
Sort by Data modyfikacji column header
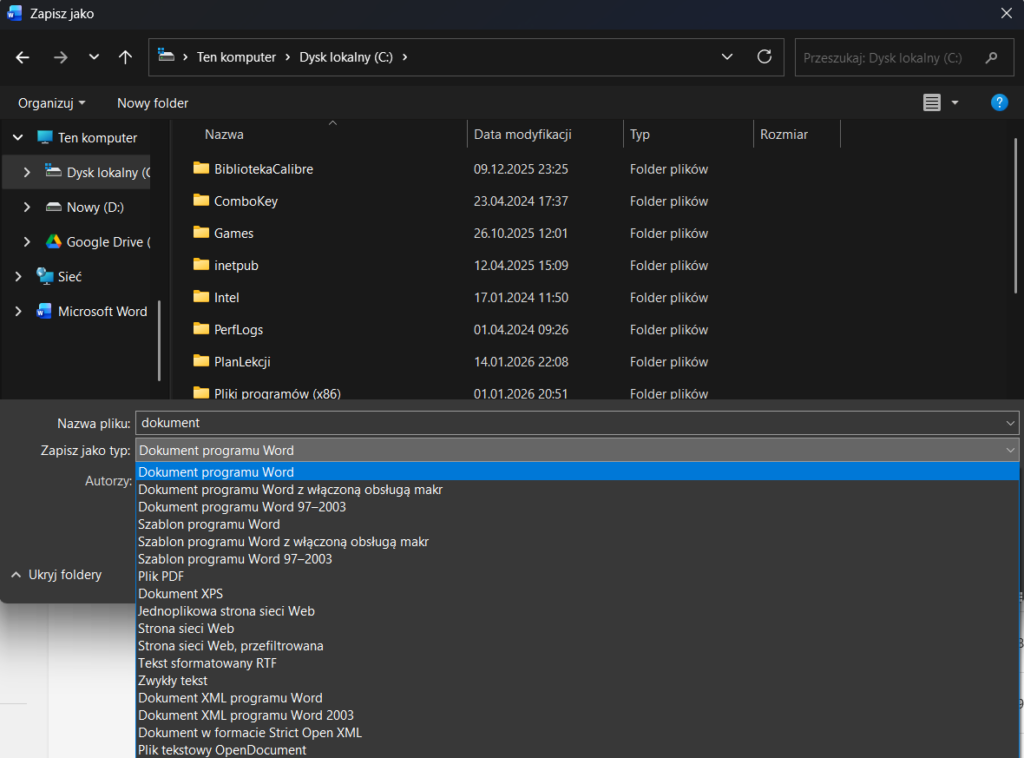click(522, 134)
